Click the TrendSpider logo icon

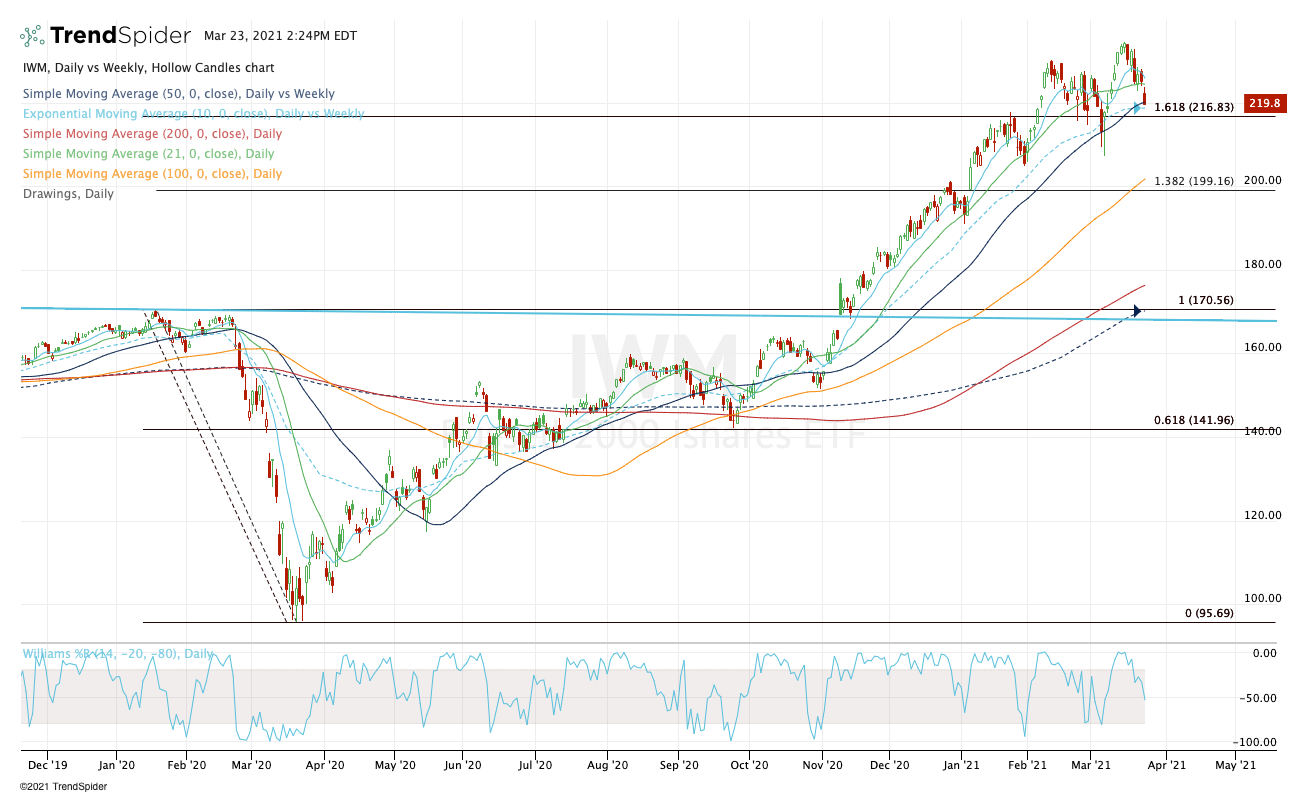33,36
